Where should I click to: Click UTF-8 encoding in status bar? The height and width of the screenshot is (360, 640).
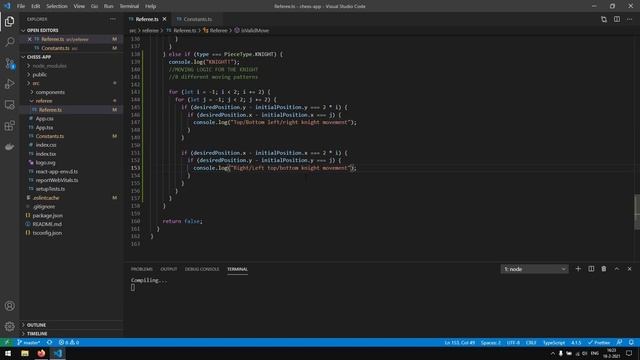pos(513,342)
